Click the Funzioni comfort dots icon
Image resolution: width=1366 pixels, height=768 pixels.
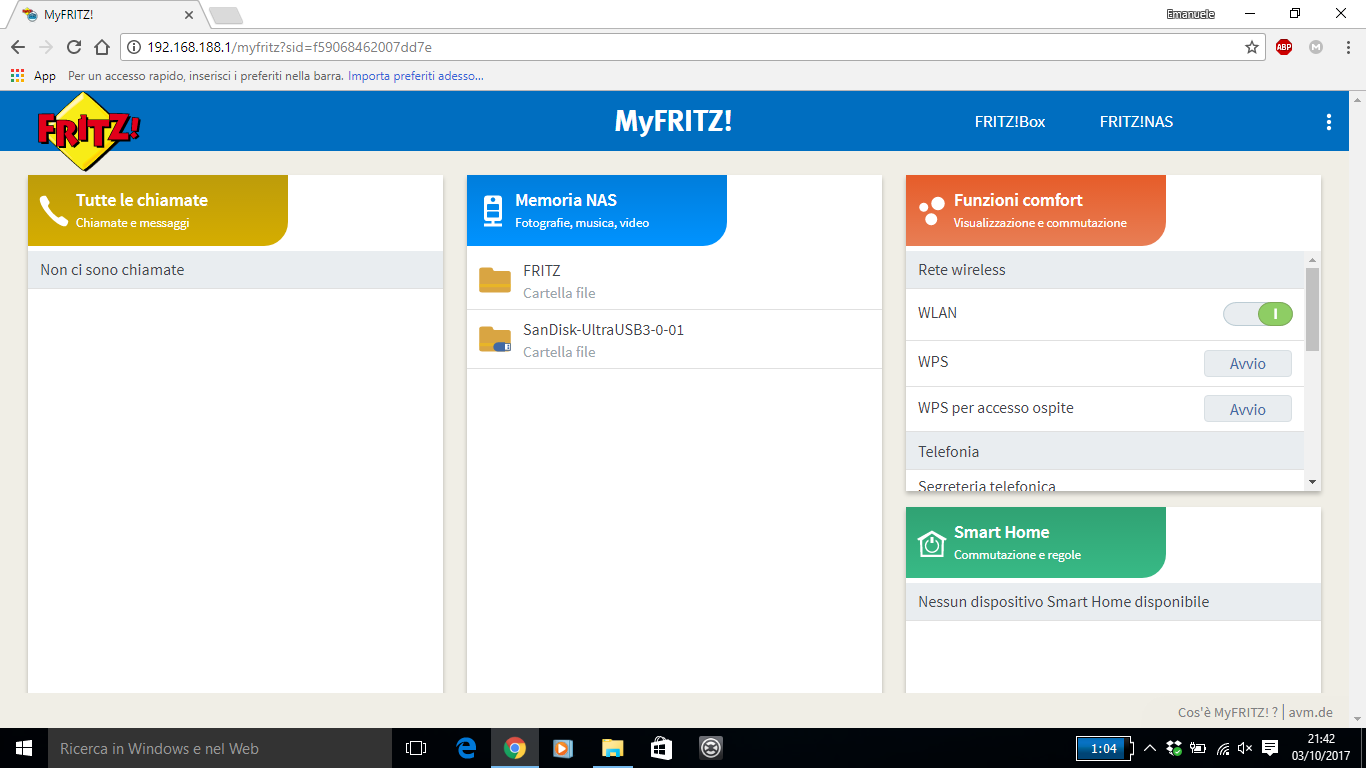tap(931, 210)
